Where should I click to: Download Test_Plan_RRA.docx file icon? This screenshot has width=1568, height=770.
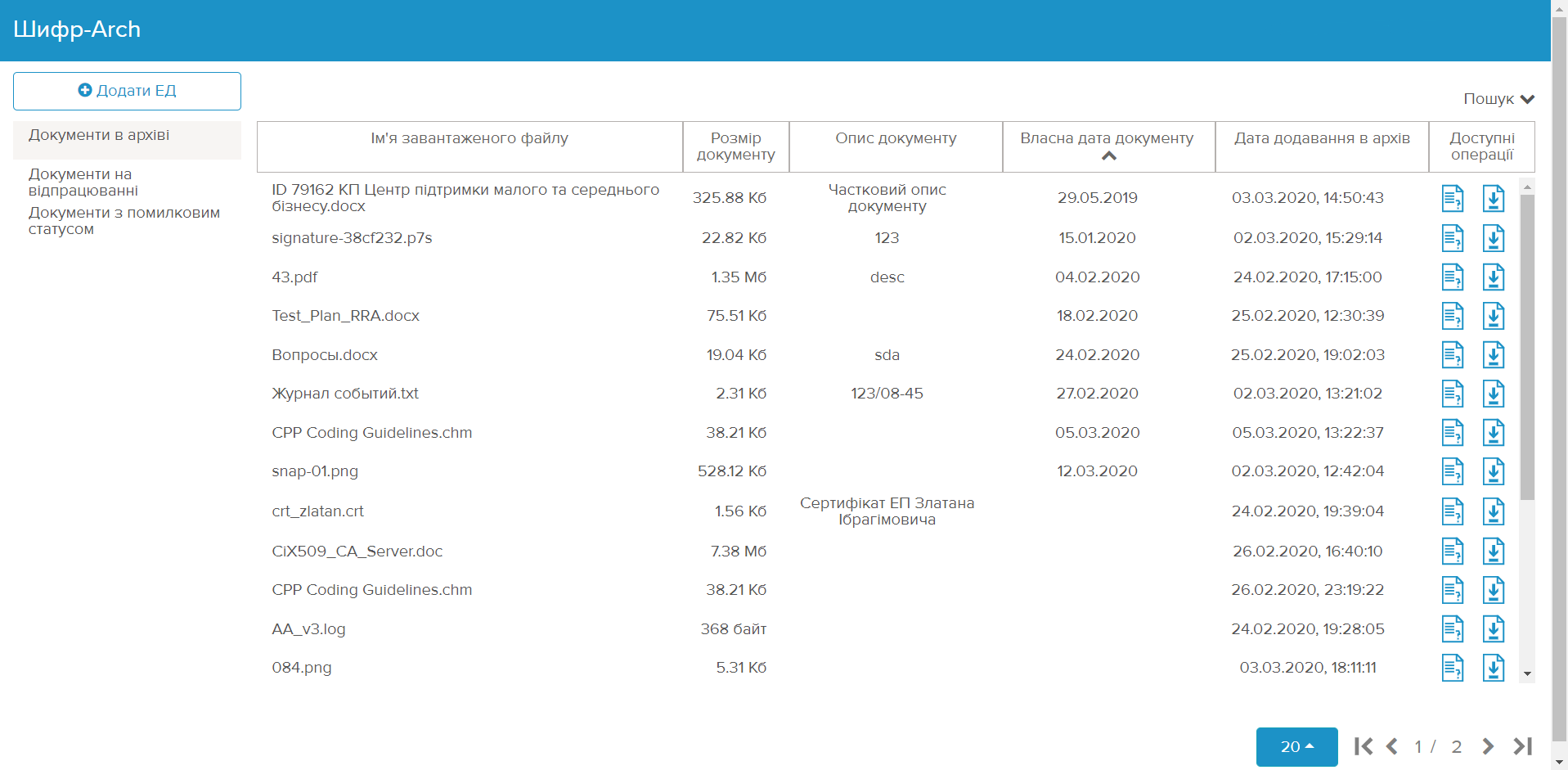click(1494, 316)
